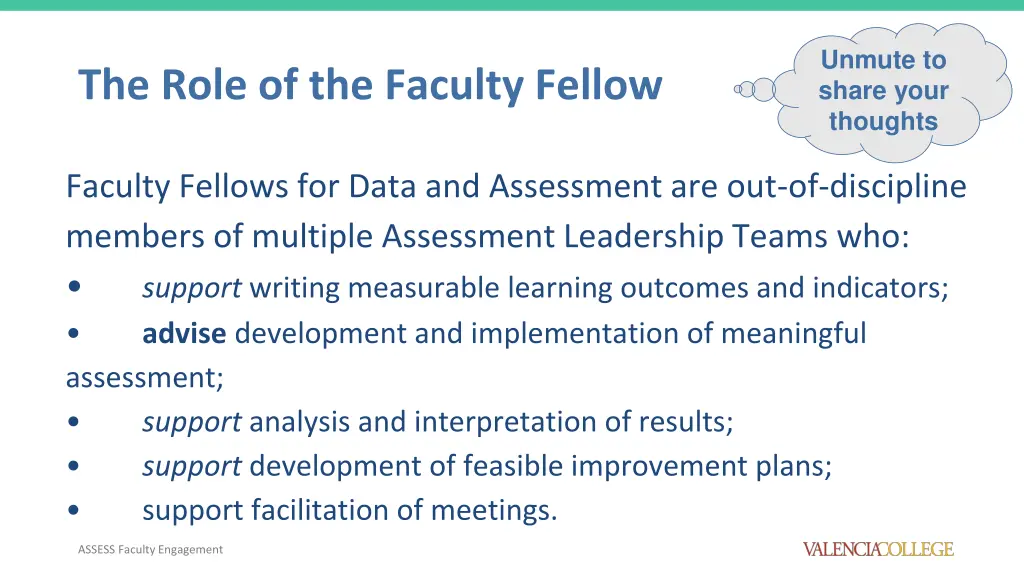1024x576 pixels.
Task: Click the wrapped word "assessment;" on its own line
Action: pos(145,378)
